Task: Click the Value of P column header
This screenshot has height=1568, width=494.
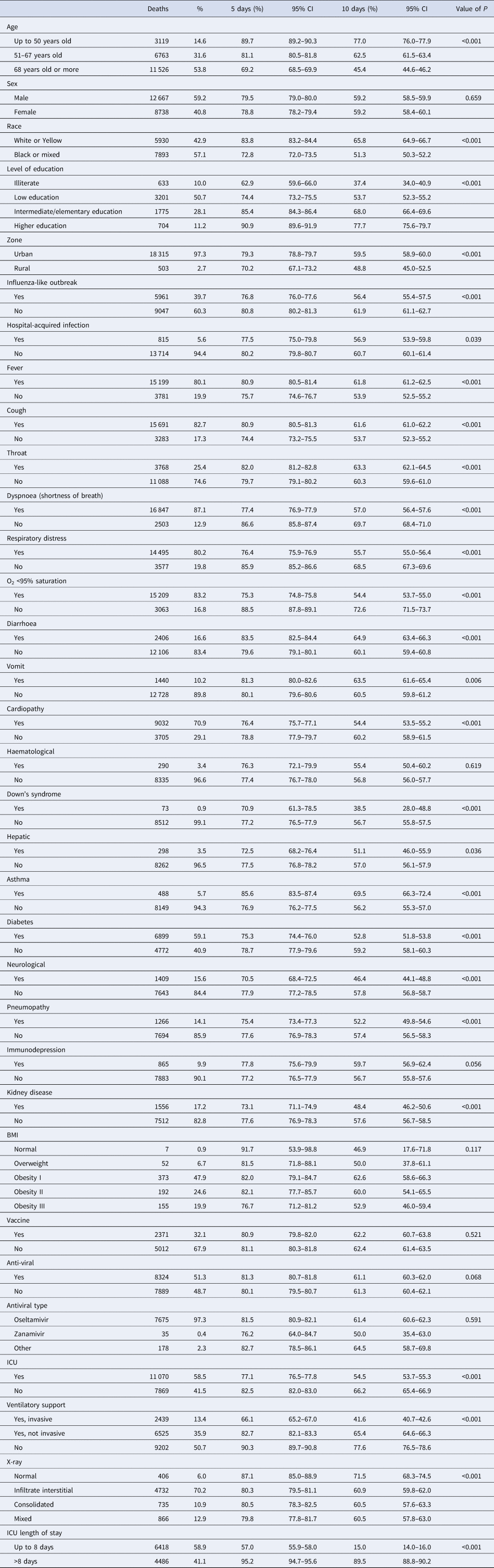Action: click(x=472, y=9)
